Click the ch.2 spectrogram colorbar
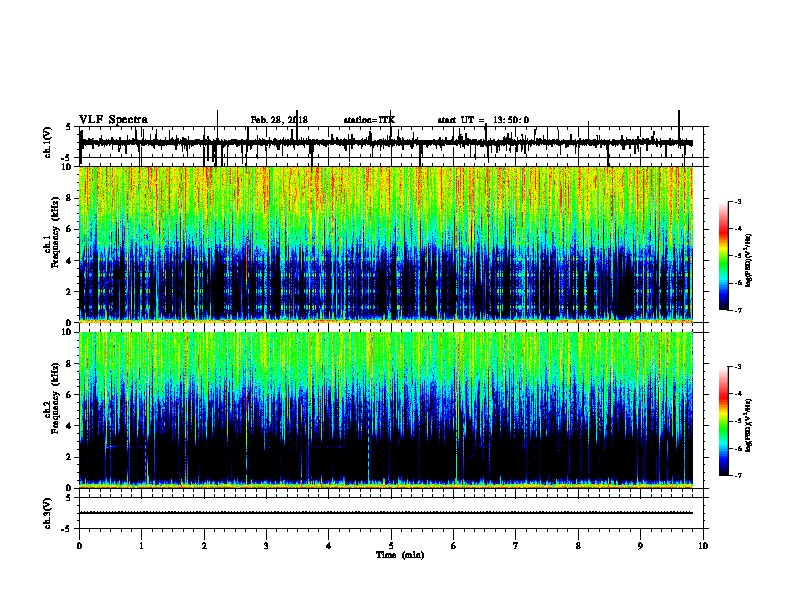Screen dimensions: 792x612 [723, 421]
